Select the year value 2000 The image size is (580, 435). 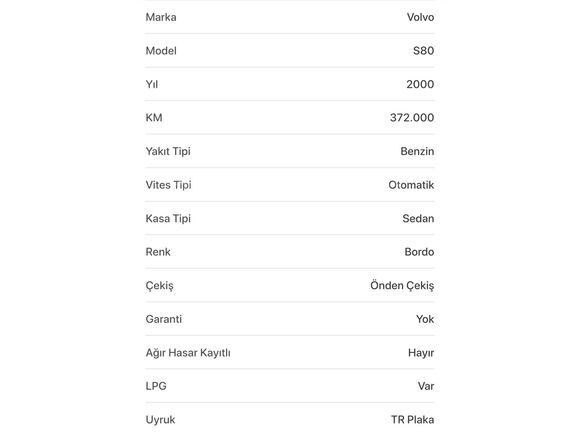click(420, 84)
